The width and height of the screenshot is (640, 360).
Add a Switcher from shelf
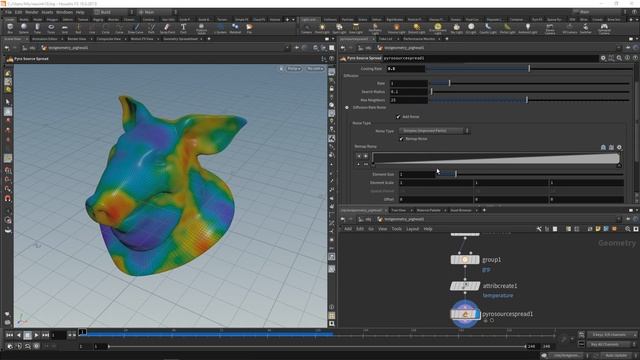click(x=586, y=29)
